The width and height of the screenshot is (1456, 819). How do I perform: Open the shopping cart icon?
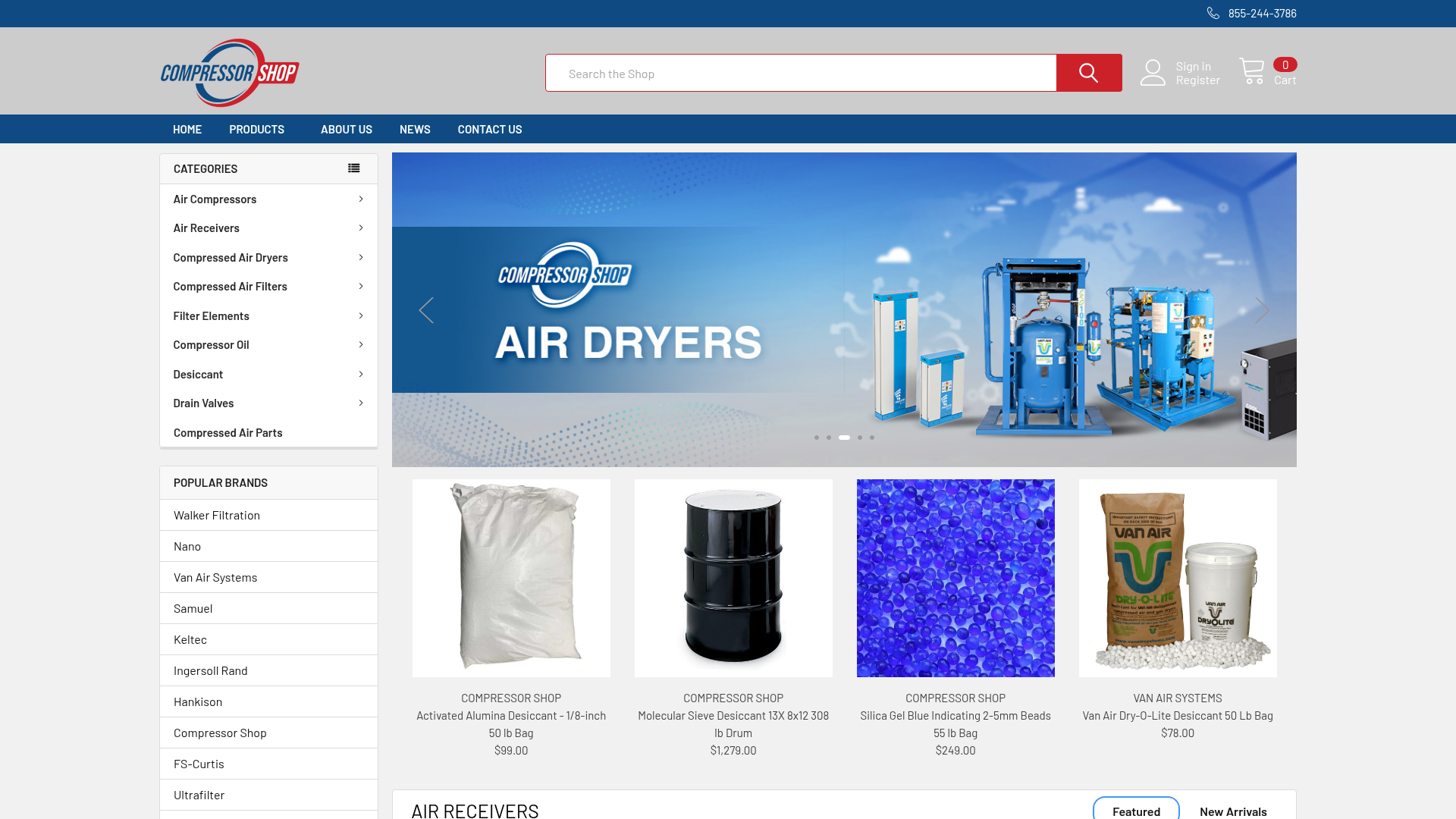coord(1251,72)
